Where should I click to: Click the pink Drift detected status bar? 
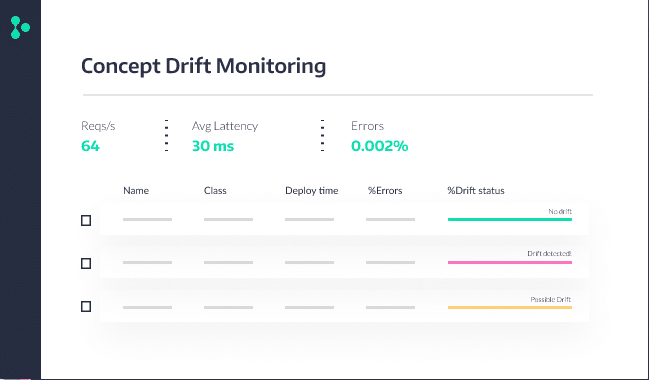[510, 262]
